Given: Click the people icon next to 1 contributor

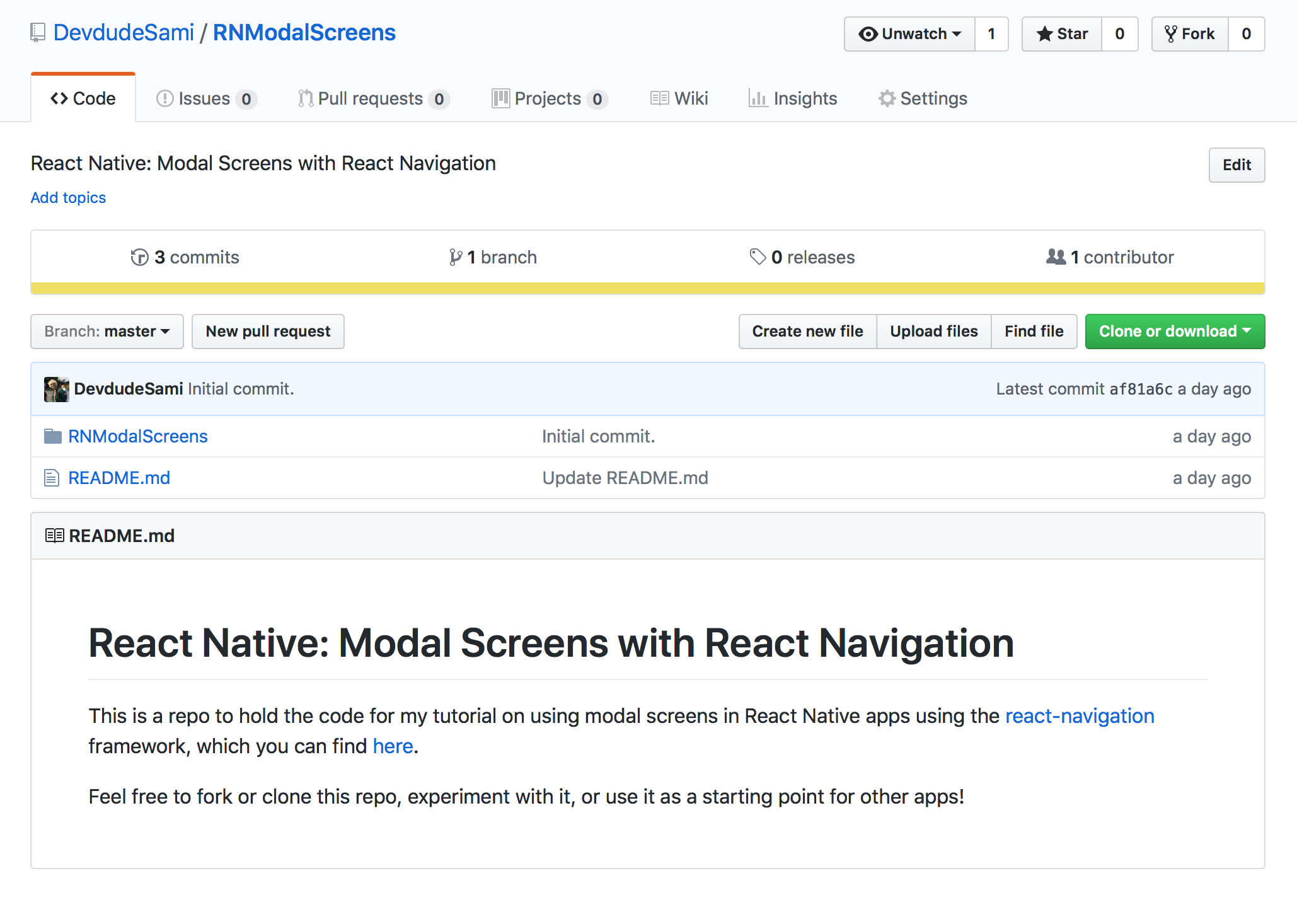Looking at the screenshot, I should [1056, 257].
